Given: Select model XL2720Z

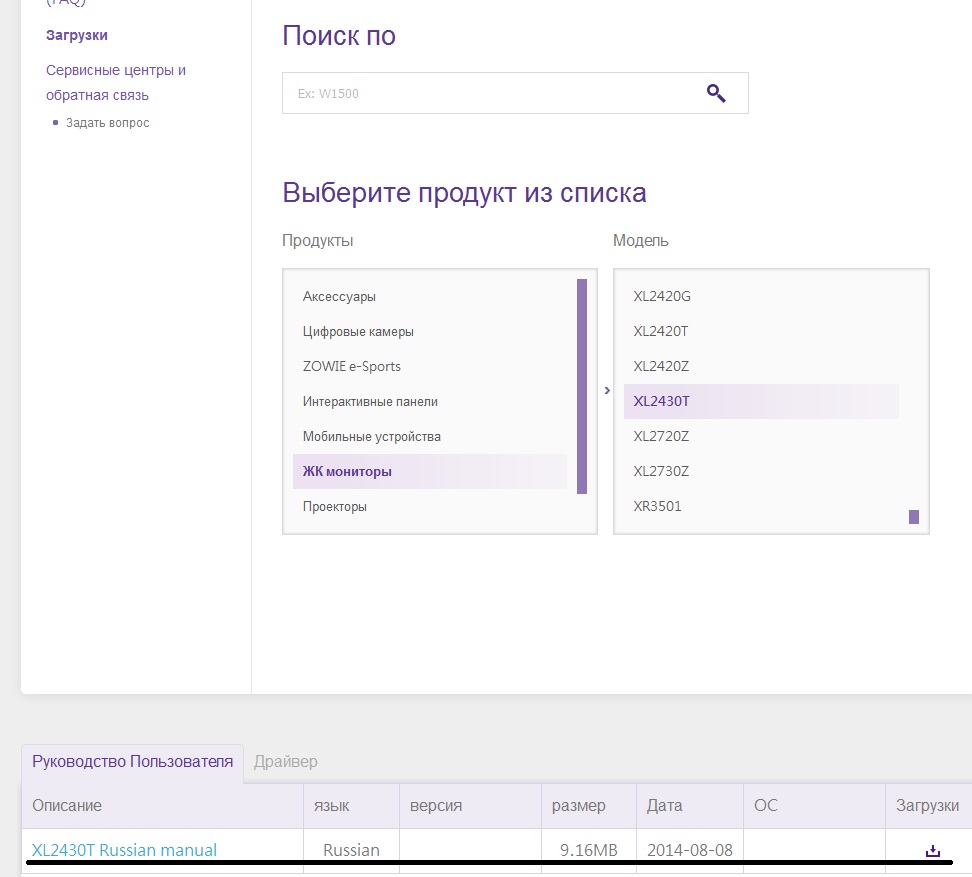Looking at the screenshot, I should click(761, 436).
